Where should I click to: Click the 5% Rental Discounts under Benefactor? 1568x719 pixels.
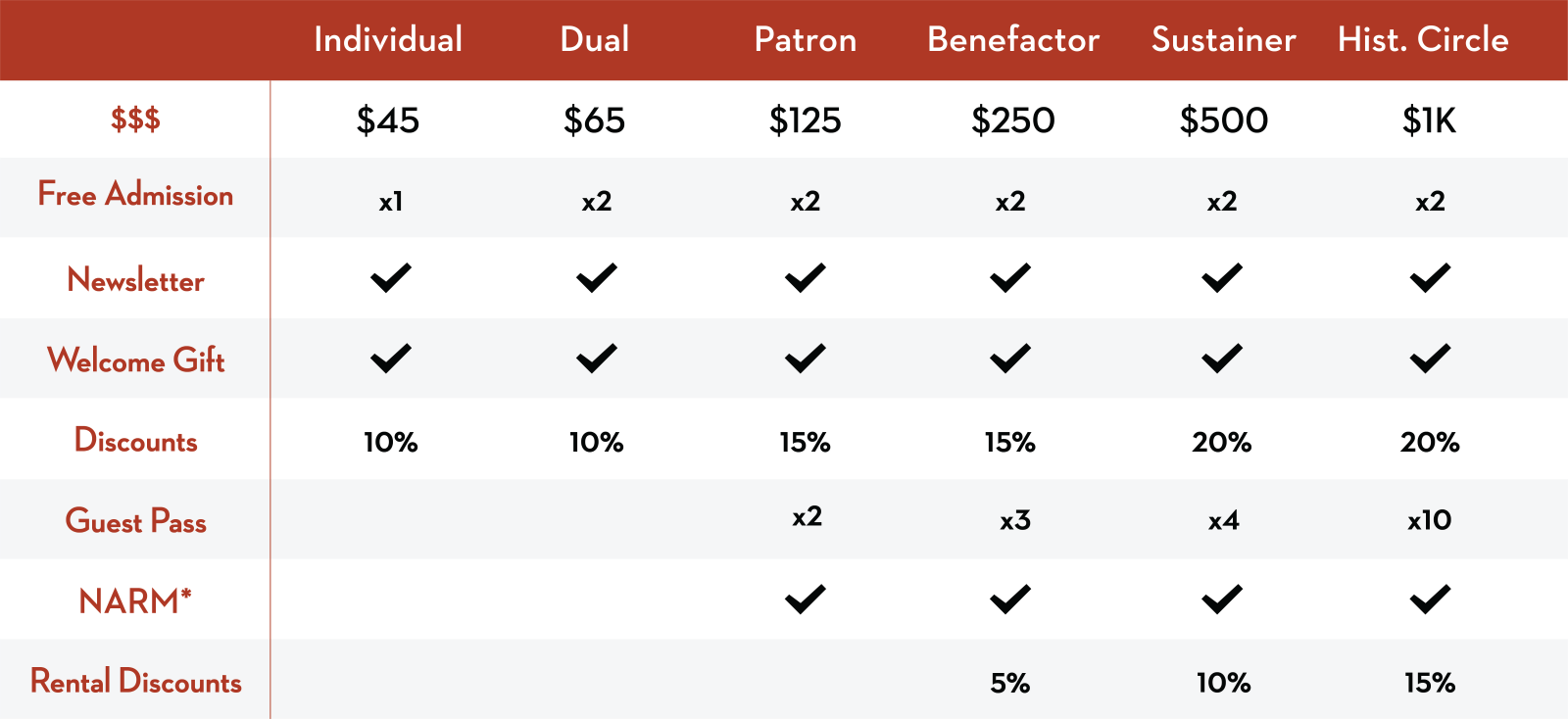1010,683
